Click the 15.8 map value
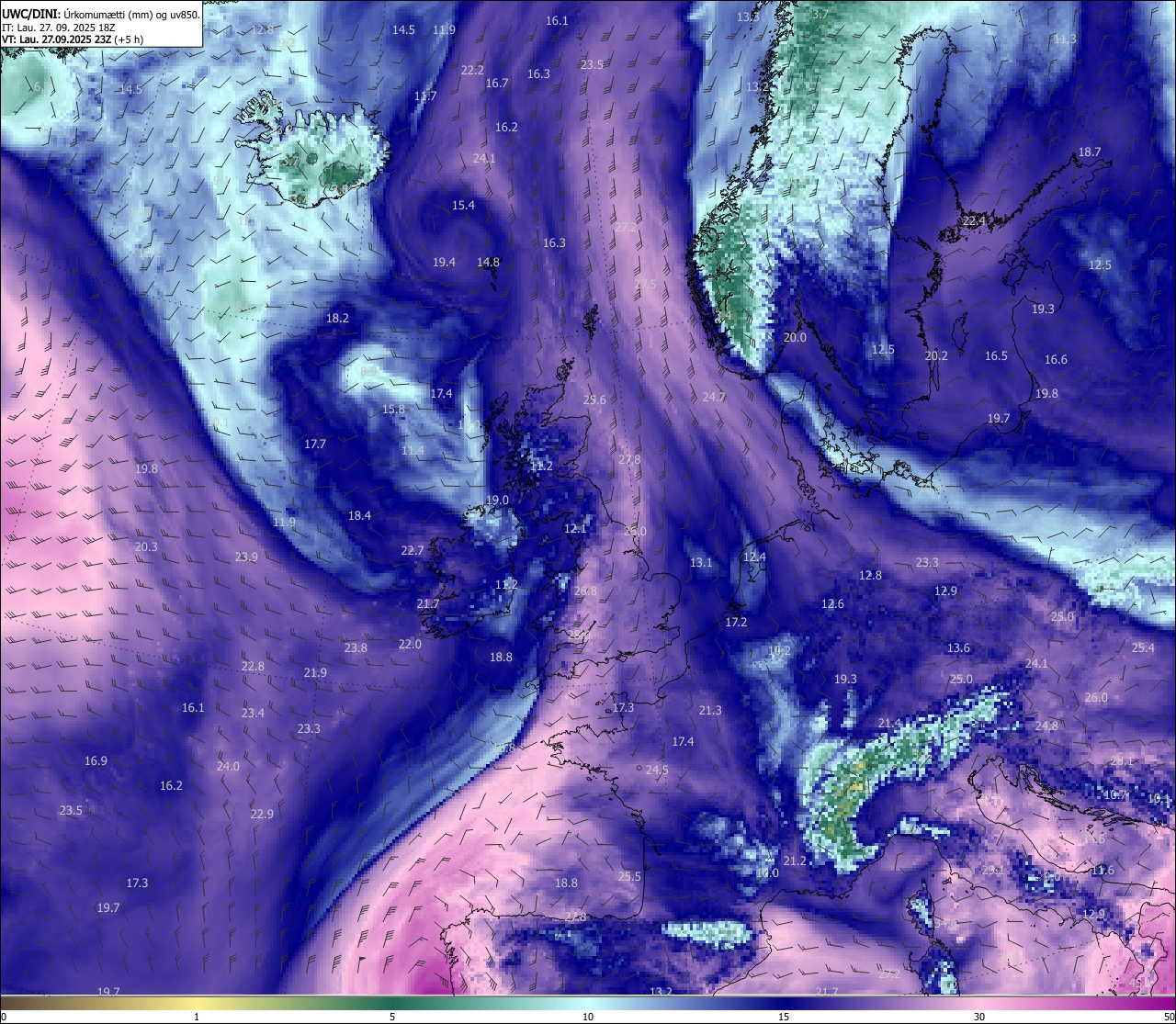The width and height of the screenshot is (1176, 1024). [x=393, y=410]
